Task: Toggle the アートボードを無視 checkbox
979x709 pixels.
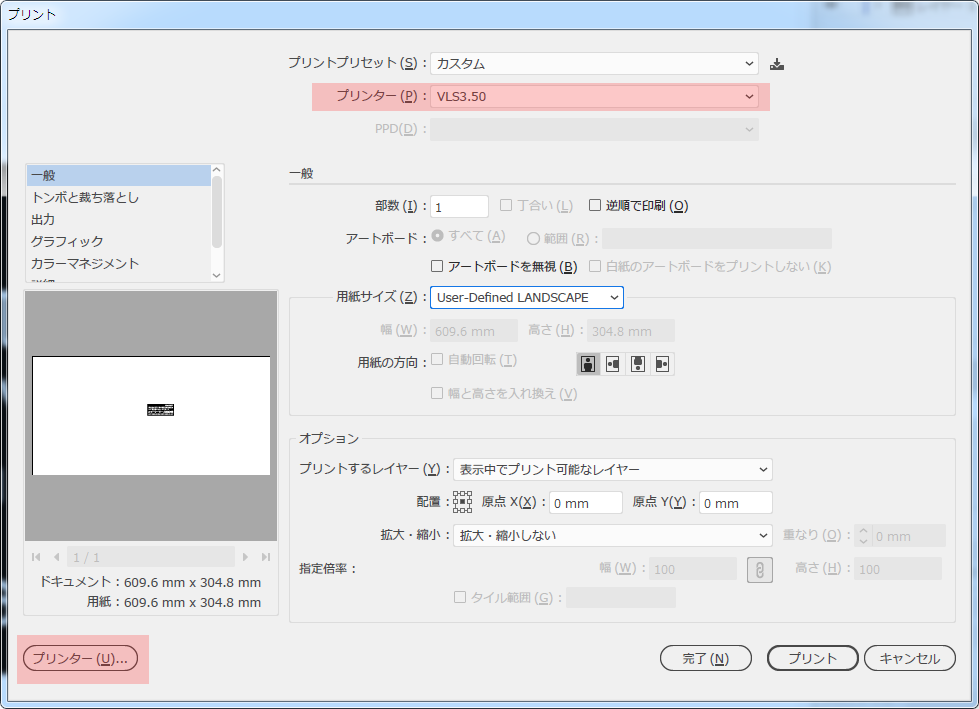Action: (x=437, y=267)
